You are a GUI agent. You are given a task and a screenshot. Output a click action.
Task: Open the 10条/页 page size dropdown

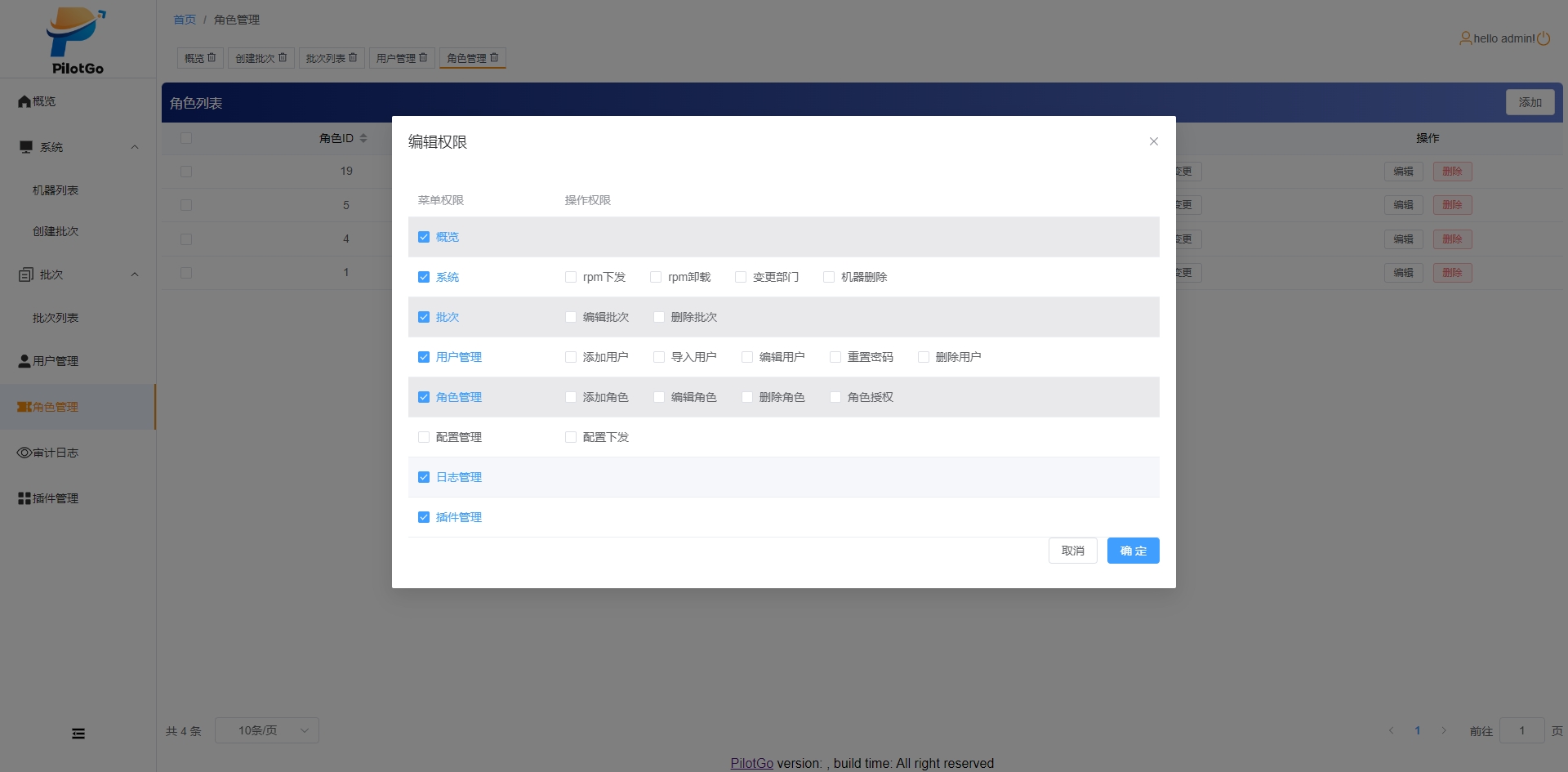(266, 730)
